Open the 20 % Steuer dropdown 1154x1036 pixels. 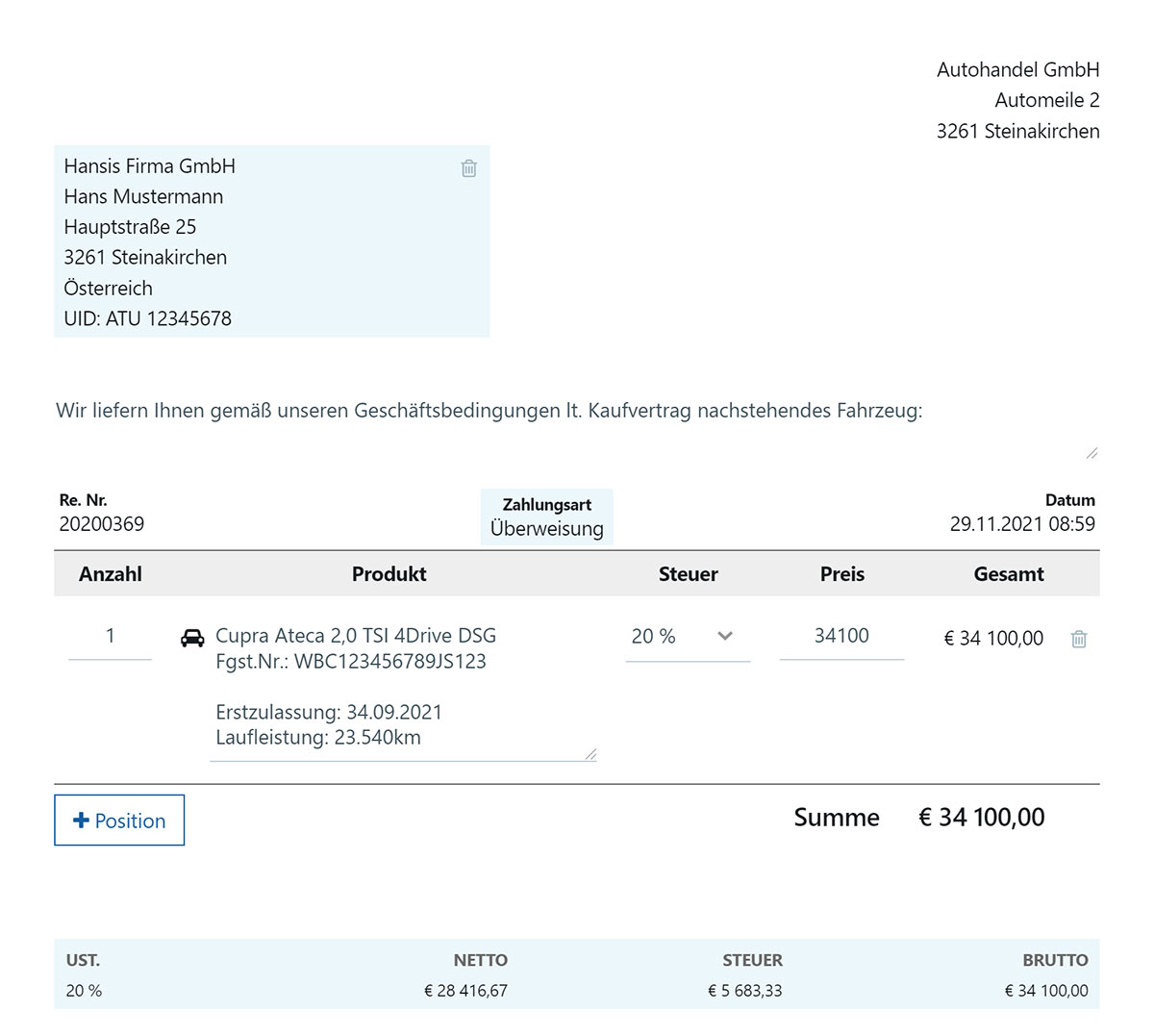[x=688, y=637]
